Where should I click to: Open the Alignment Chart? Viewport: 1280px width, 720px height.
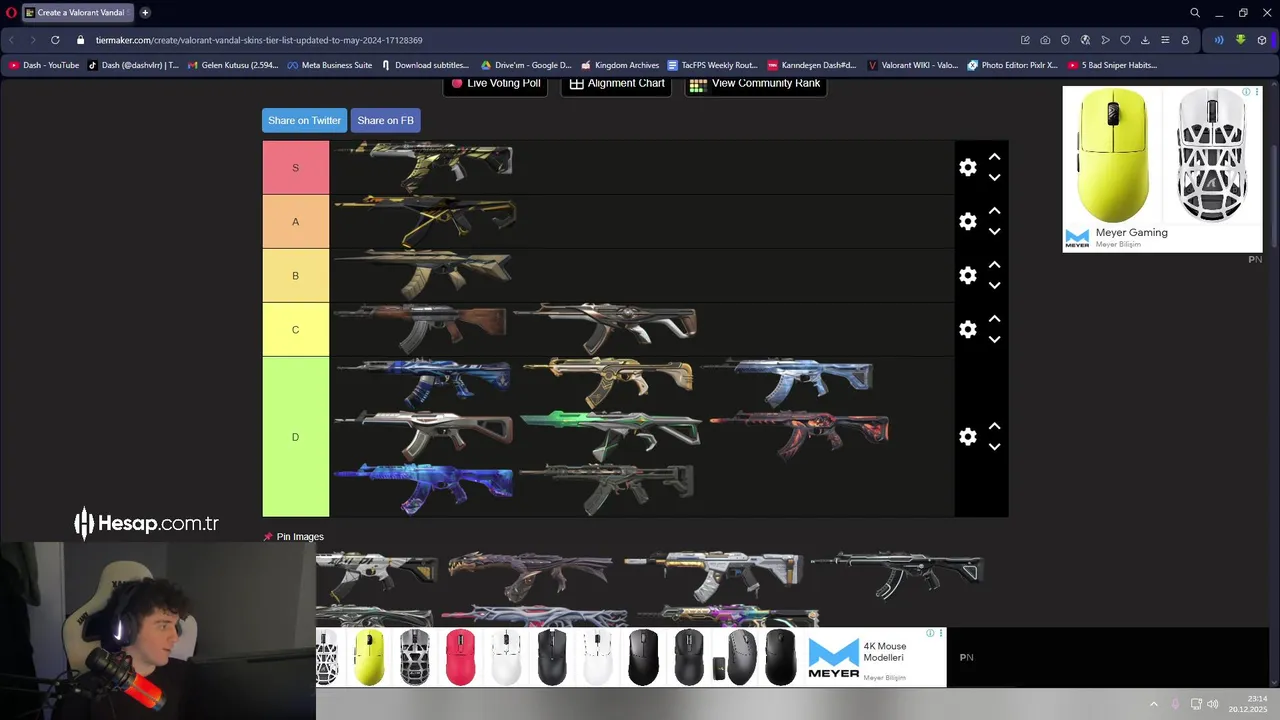click(617, 84)
